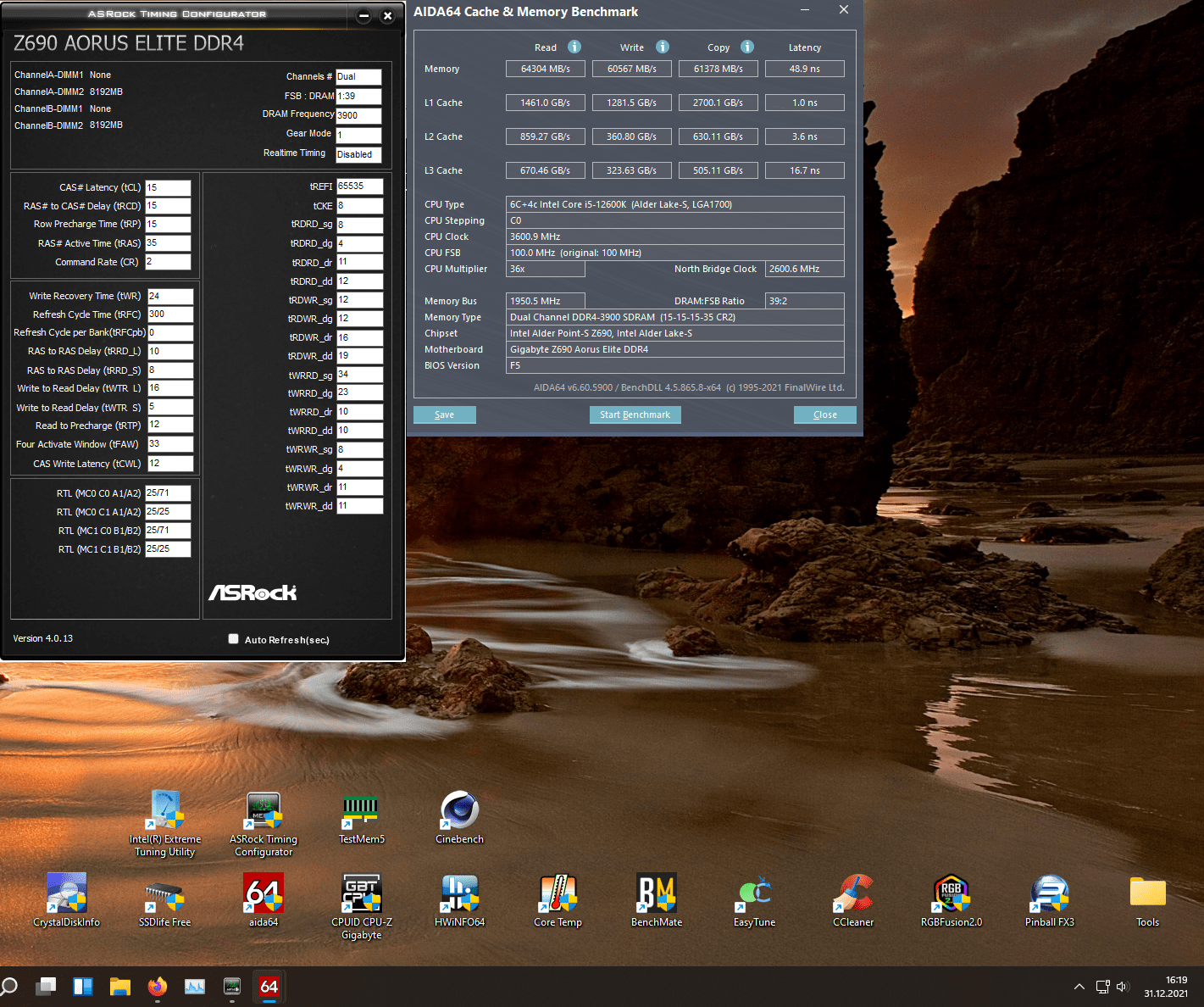Click the Command Rate (CR) field

168,262
